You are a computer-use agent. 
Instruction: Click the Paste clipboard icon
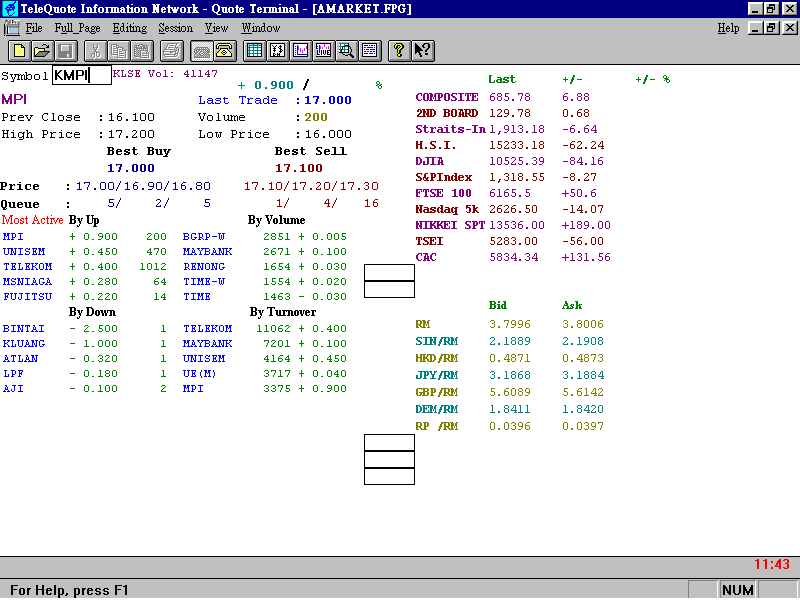(x=142, y=51)
